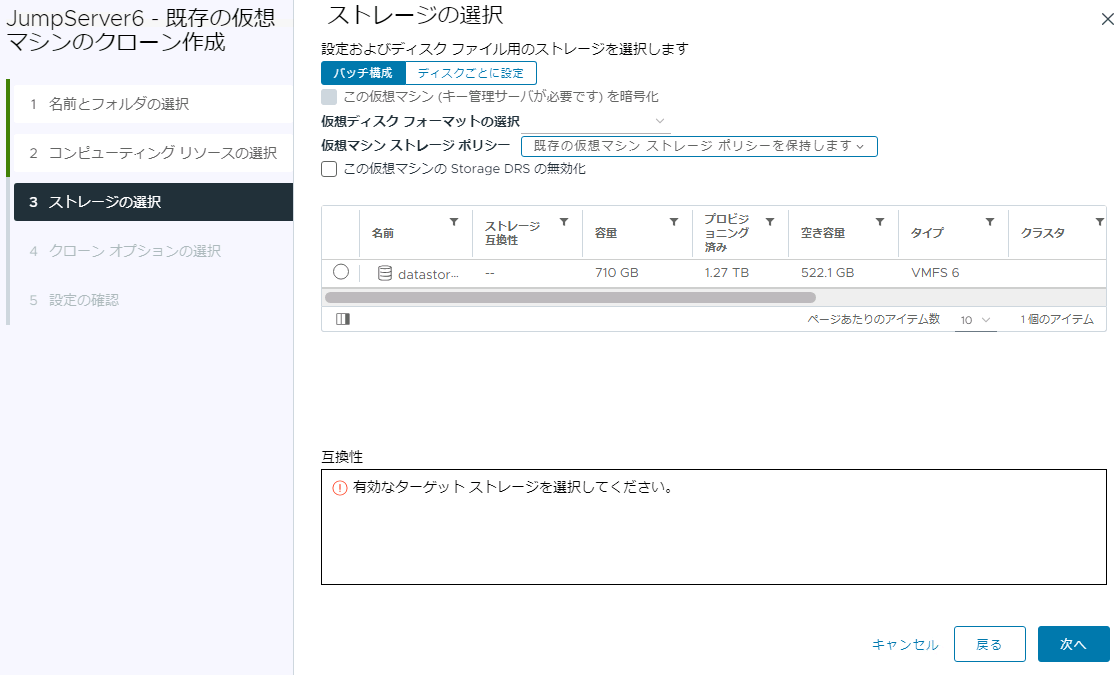The width and height of the screenshot is (1119, 675).
Task: Click the タイプ column header
Action: click(927, 233)
